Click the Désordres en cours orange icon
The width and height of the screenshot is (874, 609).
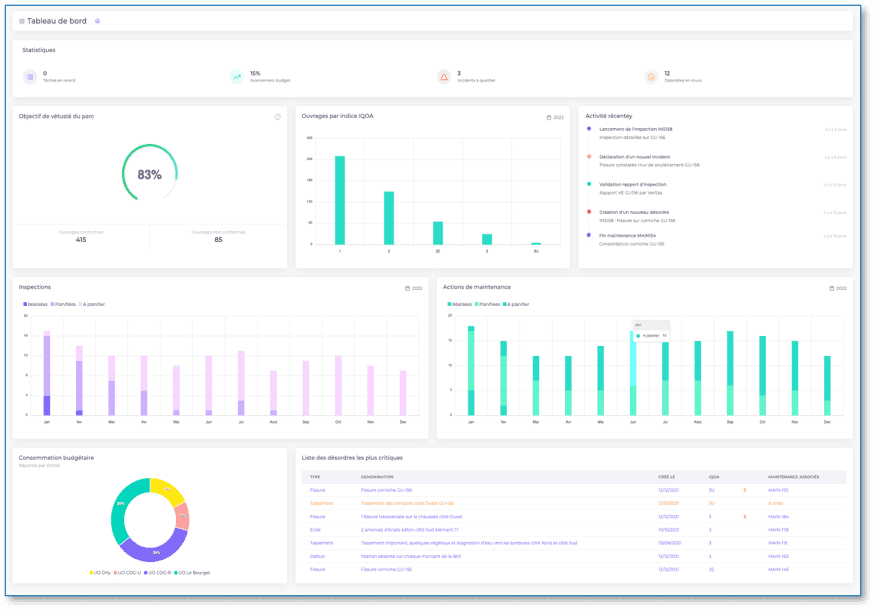pos(651,76)
